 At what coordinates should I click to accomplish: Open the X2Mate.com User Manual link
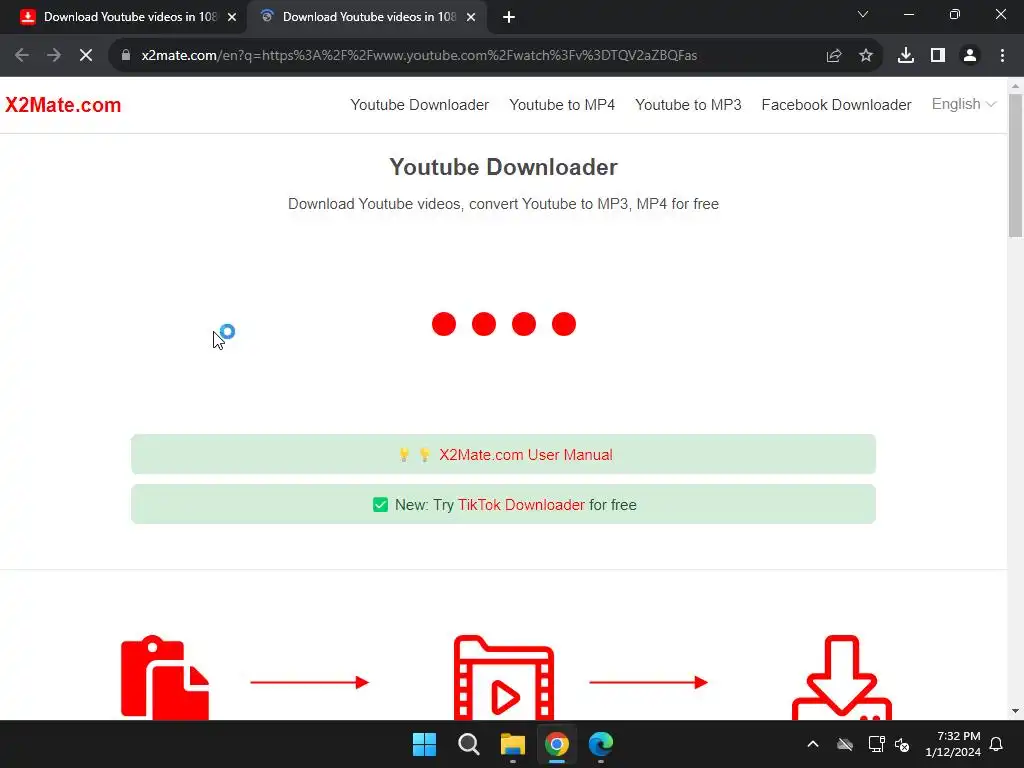(x=526, y=455)
